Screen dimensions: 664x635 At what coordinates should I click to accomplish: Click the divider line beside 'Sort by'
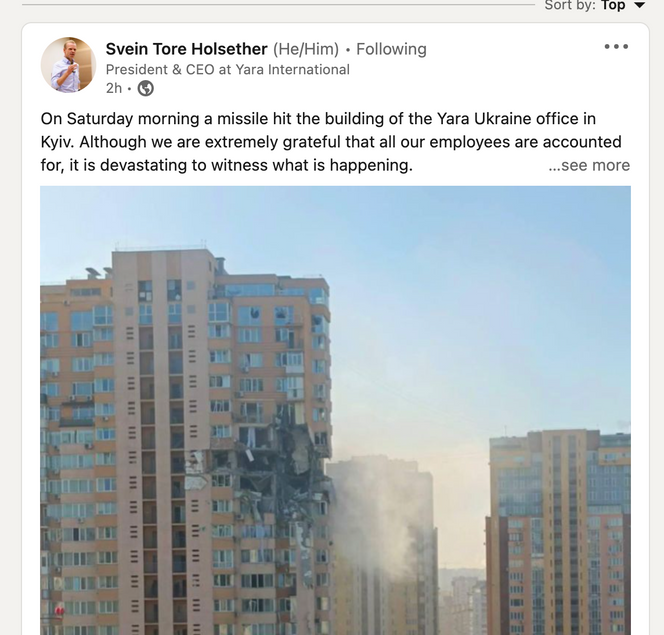279,5
